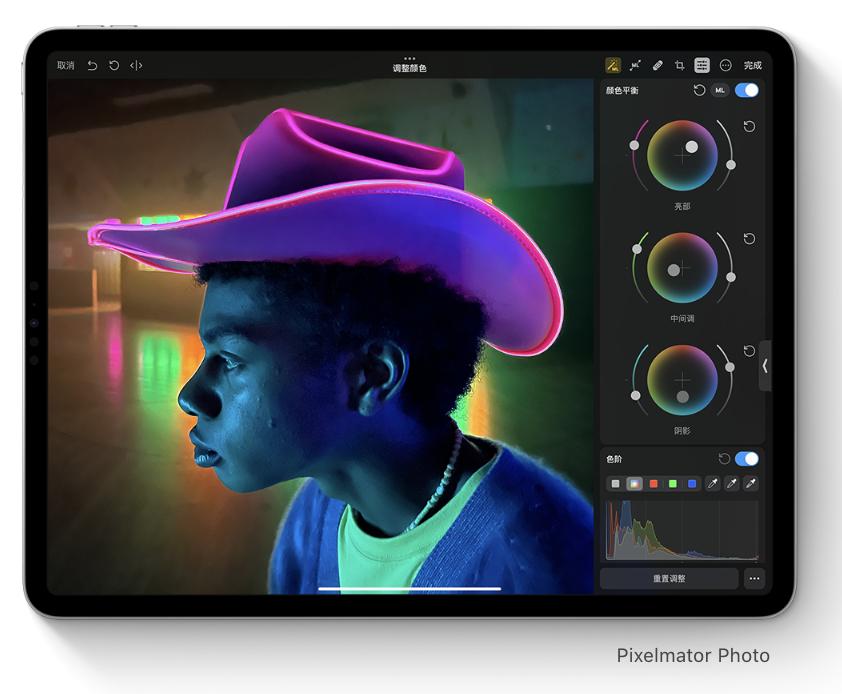Click 调整颜色 title at top center
Image resolution: width=842 pixels, height=694 pixels.
point(408,67)
